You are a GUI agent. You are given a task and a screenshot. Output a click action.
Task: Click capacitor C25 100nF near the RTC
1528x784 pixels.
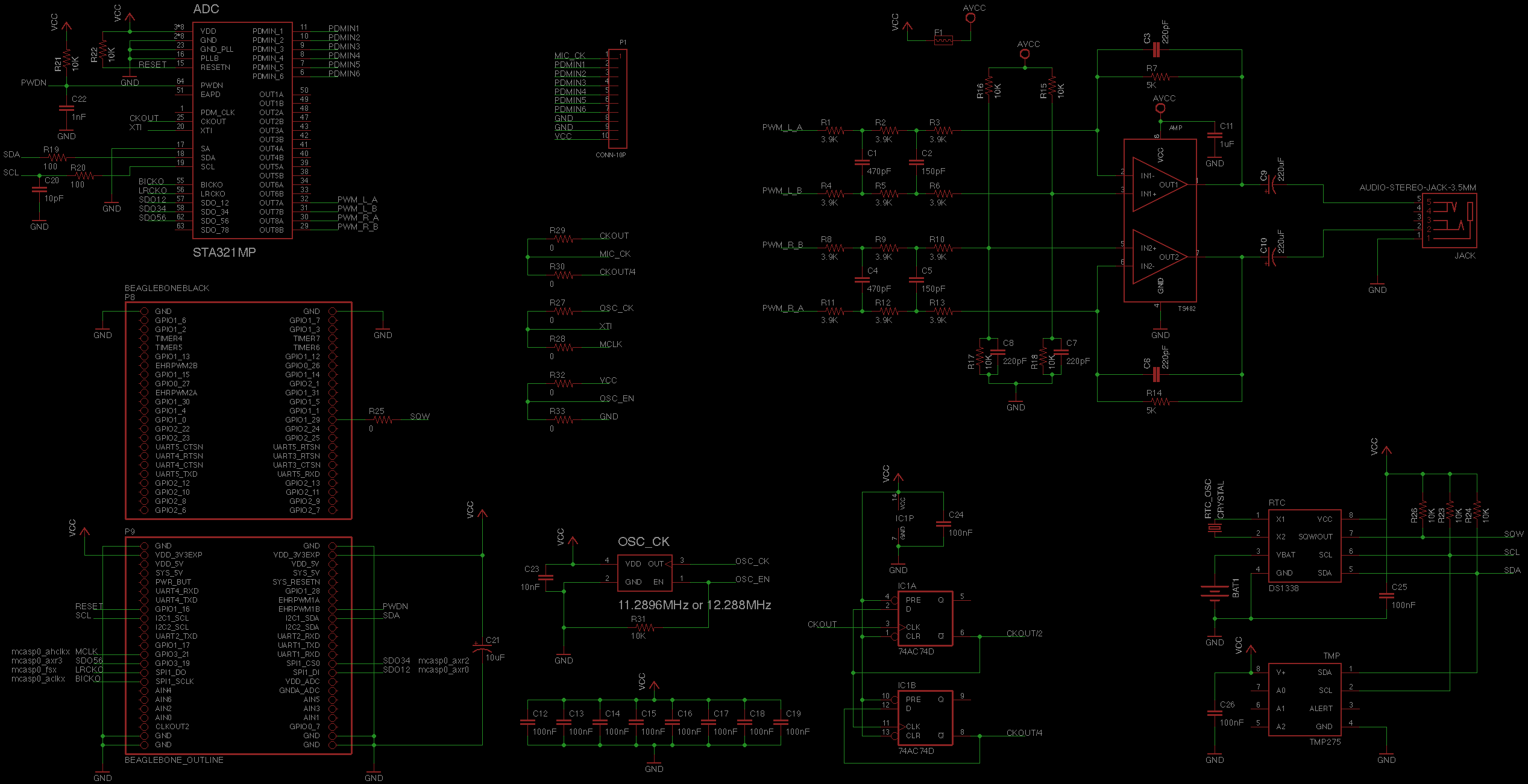tap(1386, 596)
